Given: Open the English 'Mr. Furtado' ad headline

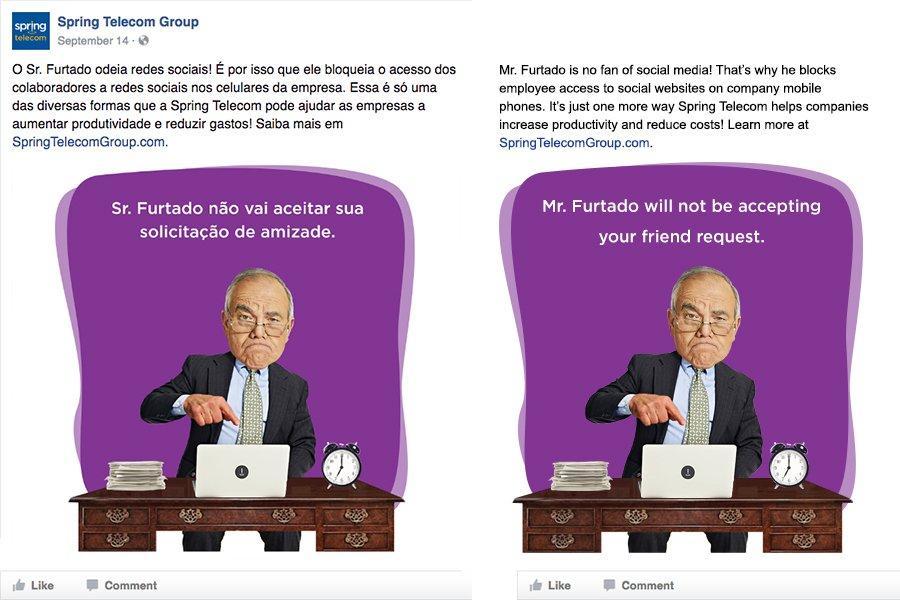Looking at the screenshot, I should point(681,221).
